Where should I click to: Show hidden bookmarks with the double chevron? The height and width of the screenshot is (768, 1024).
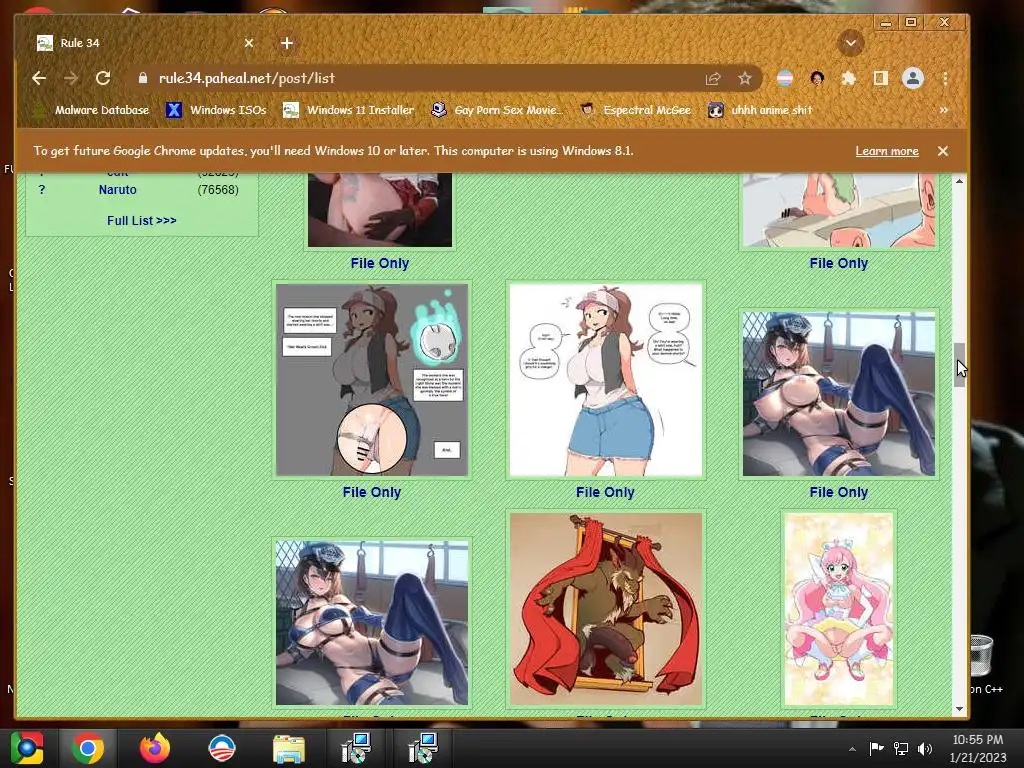(944, 110)
